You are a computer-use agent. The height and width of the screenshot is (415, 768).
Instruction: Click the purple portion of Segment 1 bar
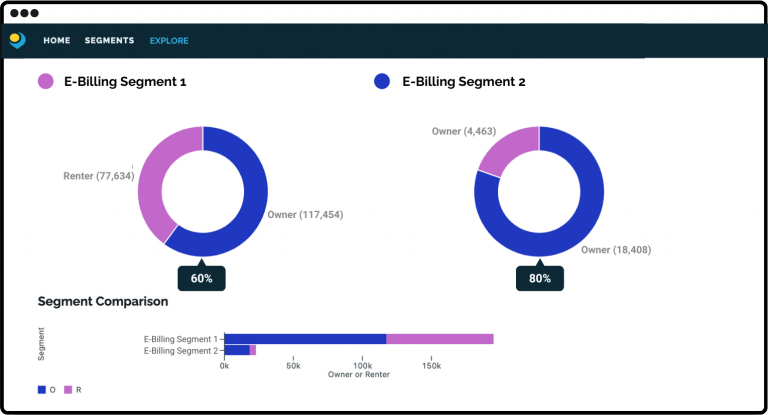[439, 339]
